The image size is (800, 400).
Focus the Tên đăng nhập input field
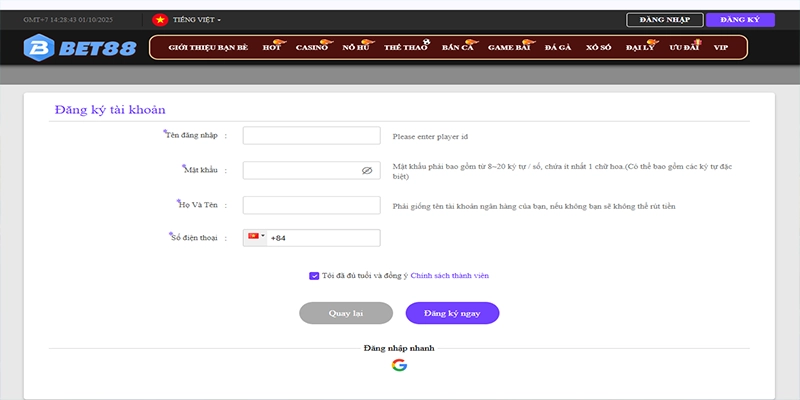point(311,136)
